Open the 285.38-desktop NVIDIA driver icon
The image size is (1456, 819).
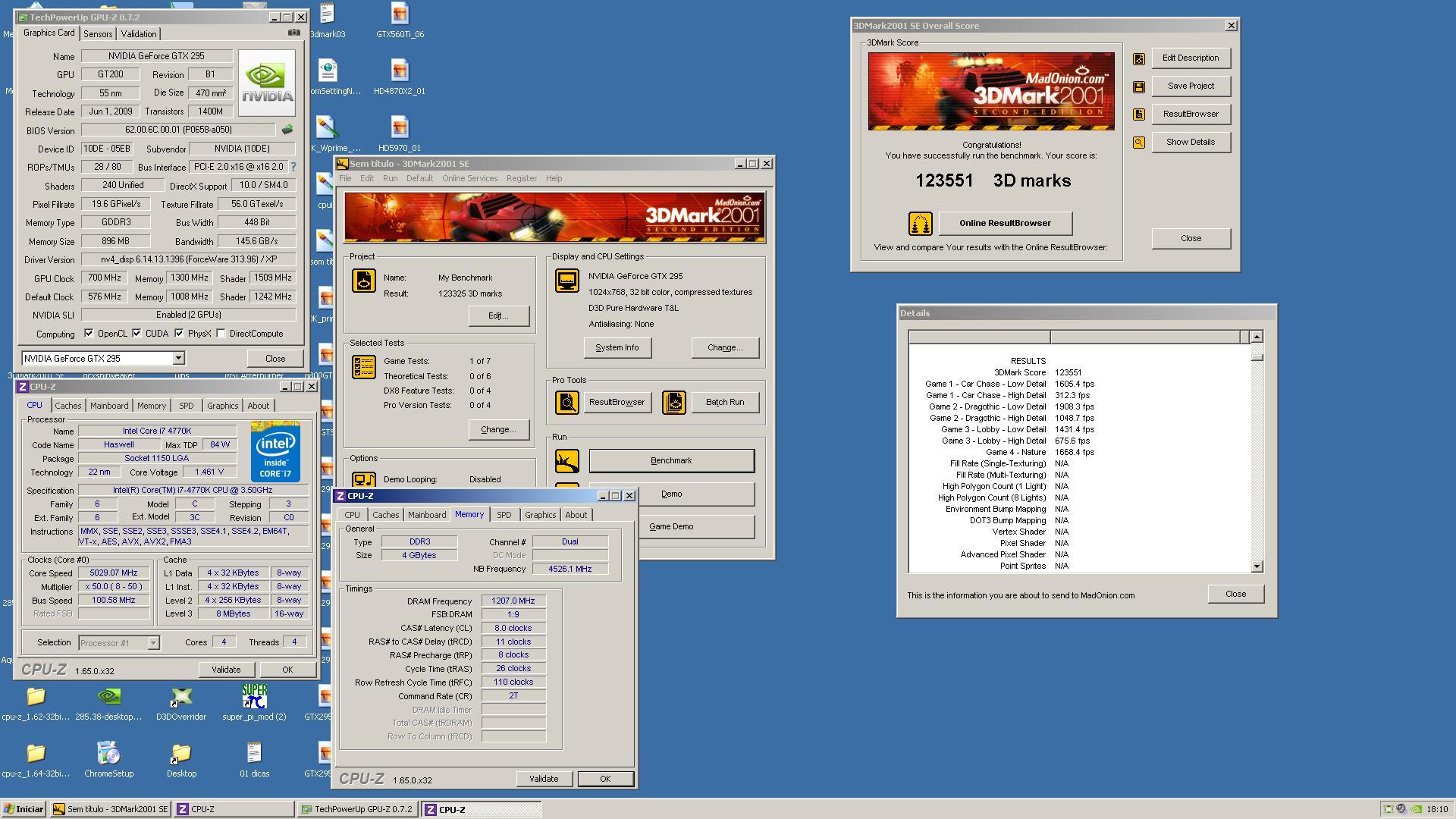[108, 703]
